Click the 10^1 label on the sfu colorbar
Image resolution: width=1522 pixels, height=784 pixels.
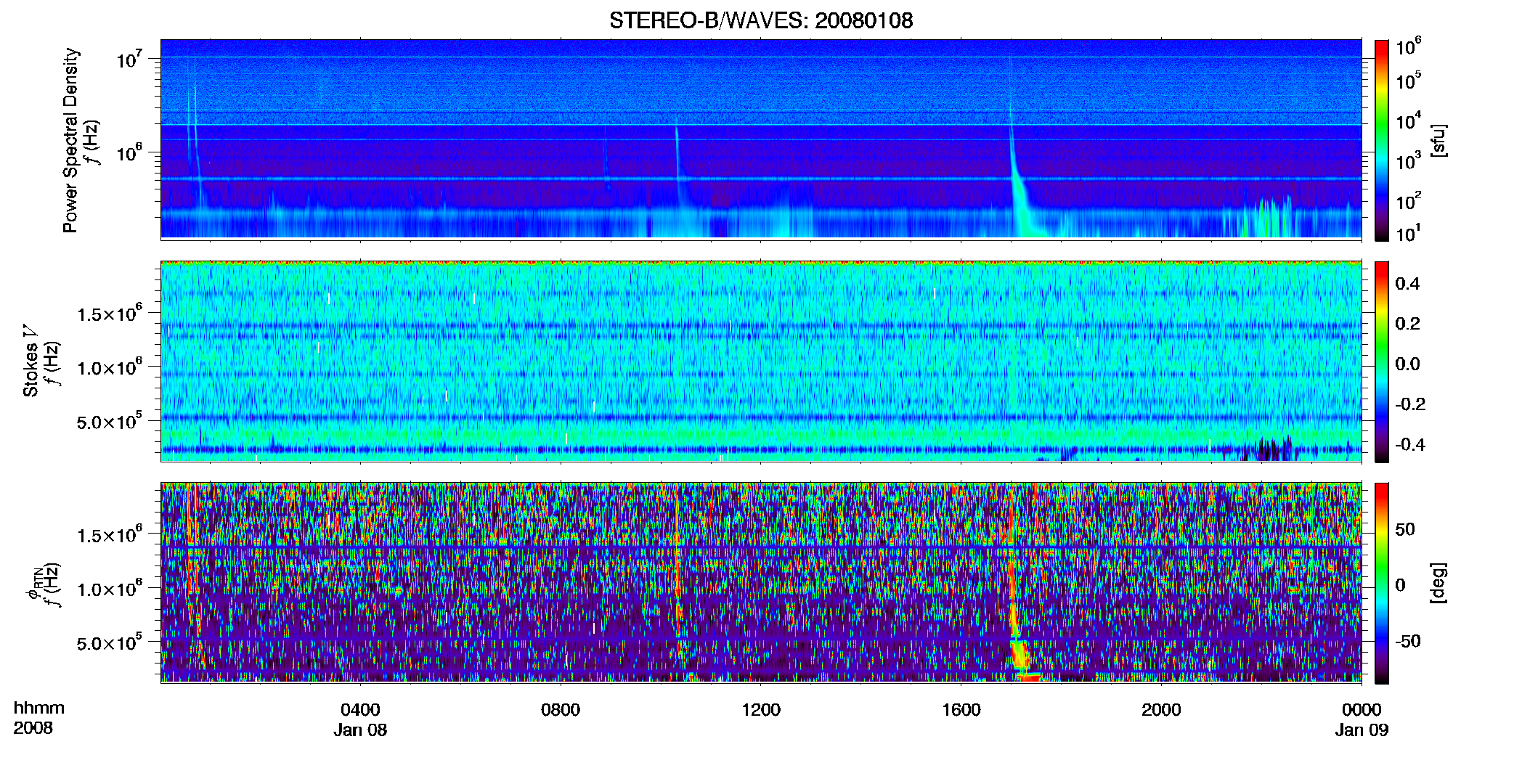tap(1409, 233)
